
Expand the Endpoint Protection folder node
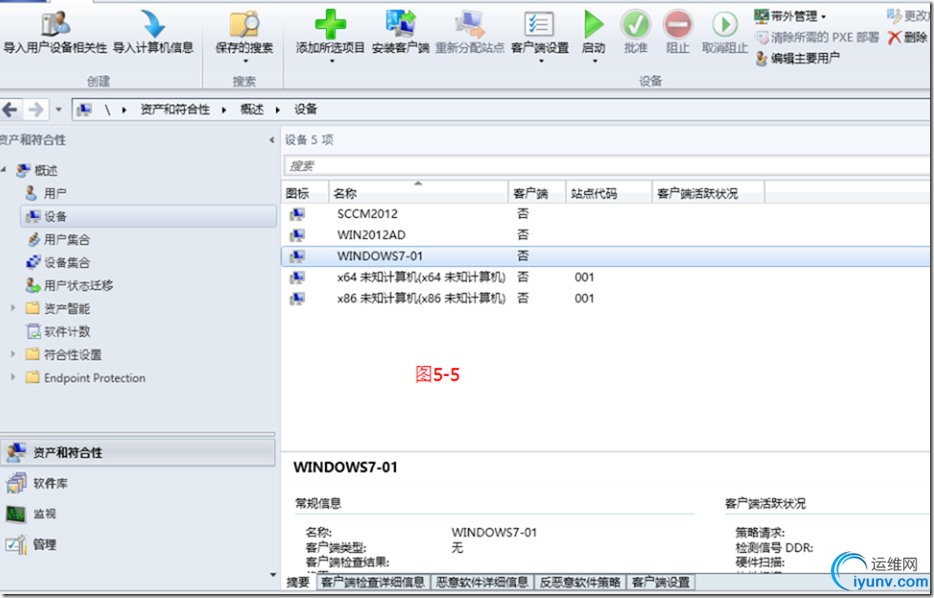(x=13, y=377)
